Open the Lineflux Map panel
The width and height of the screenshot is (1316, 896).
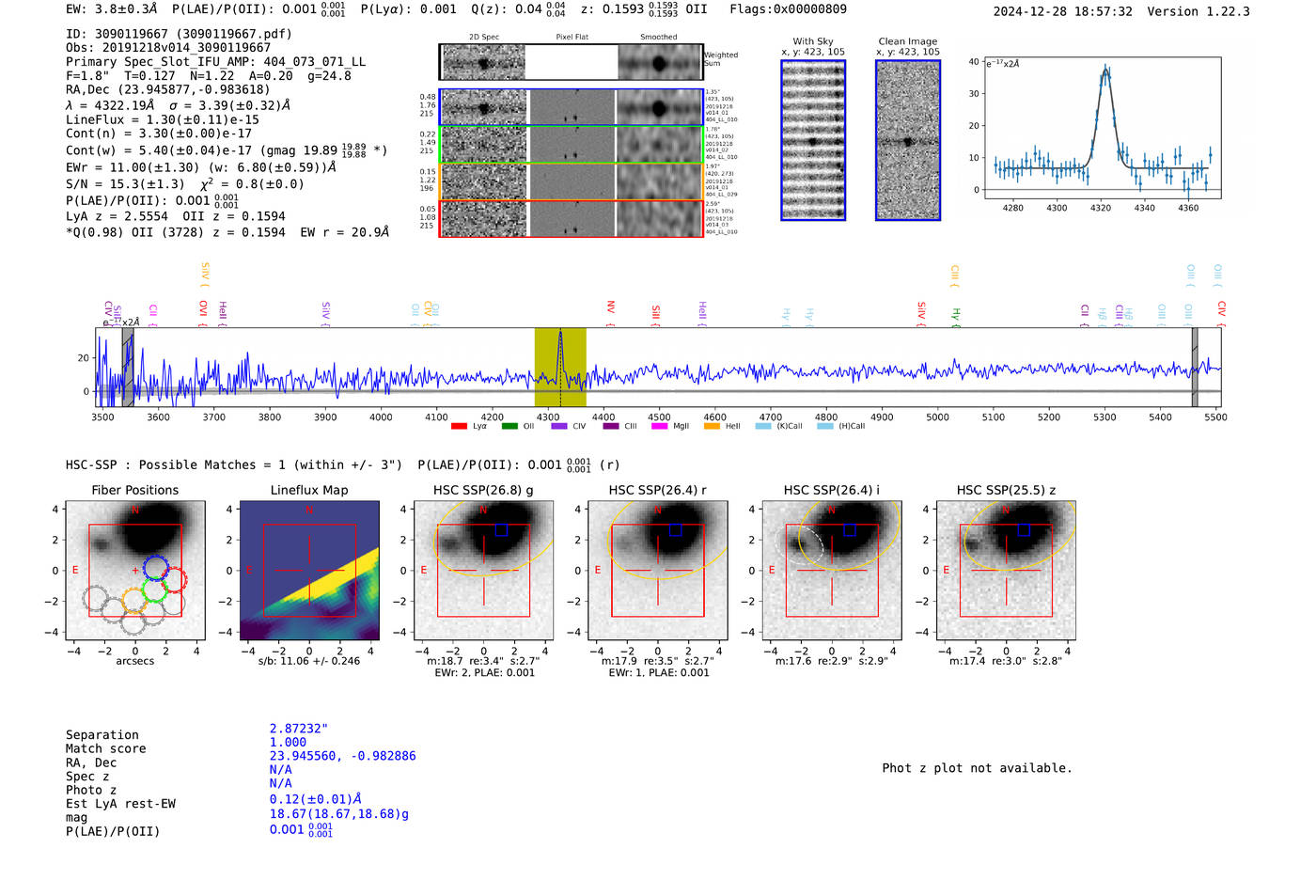point(309,571)
